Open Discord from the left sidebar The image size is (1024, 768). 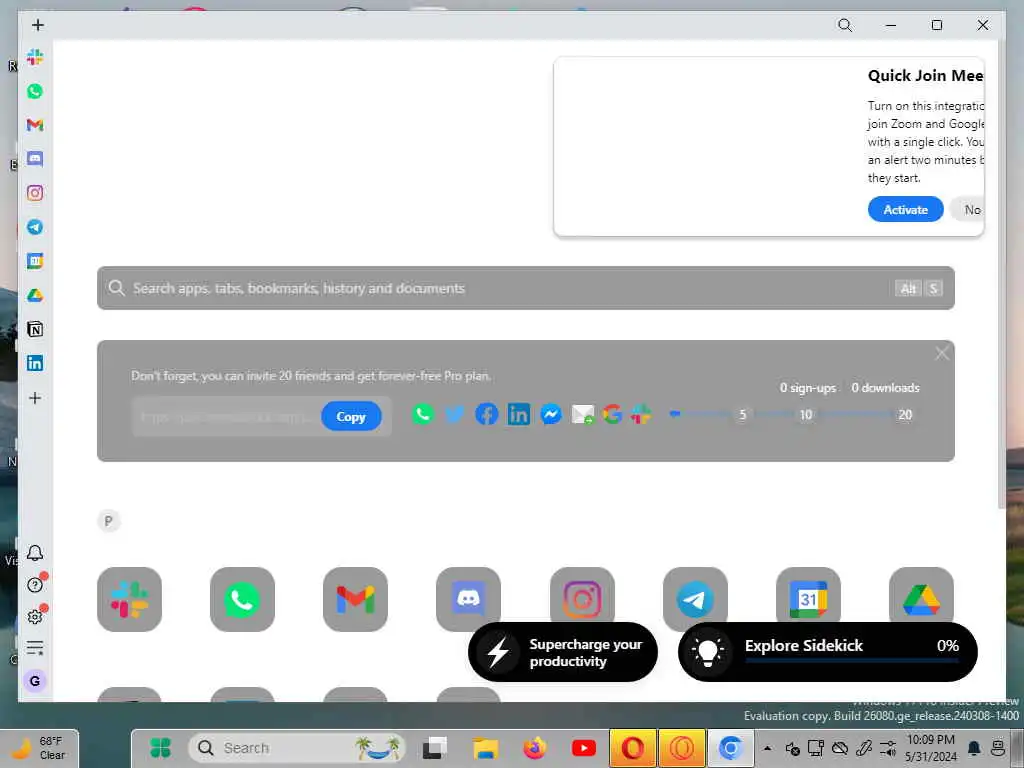point(35,159)
